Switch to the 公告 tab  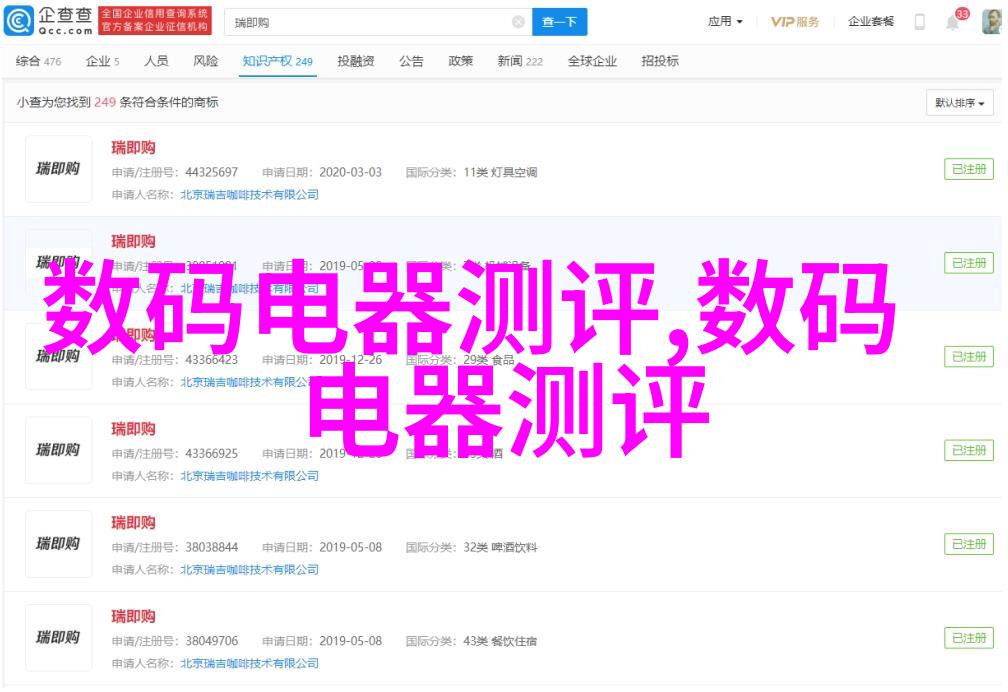411,61
